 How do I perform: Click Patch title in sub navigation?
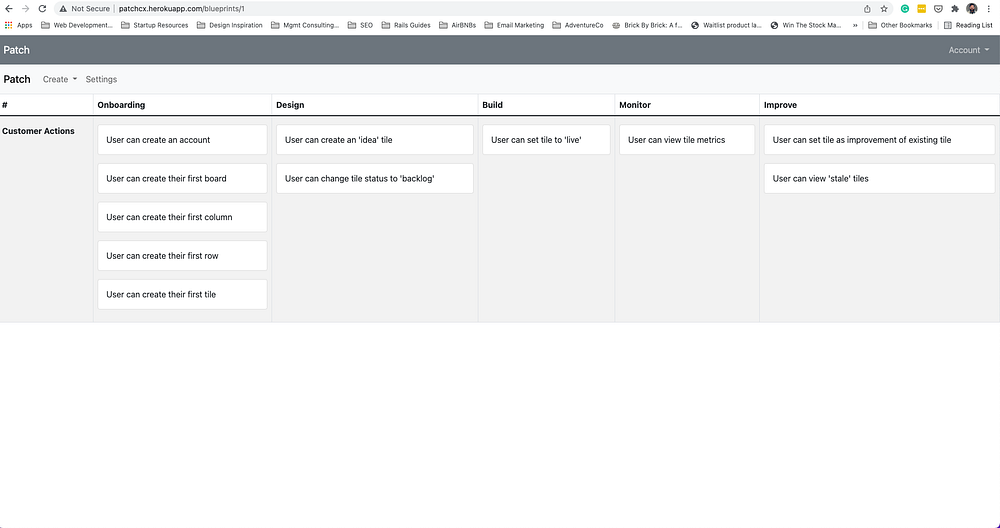click(x=17, y=79)
